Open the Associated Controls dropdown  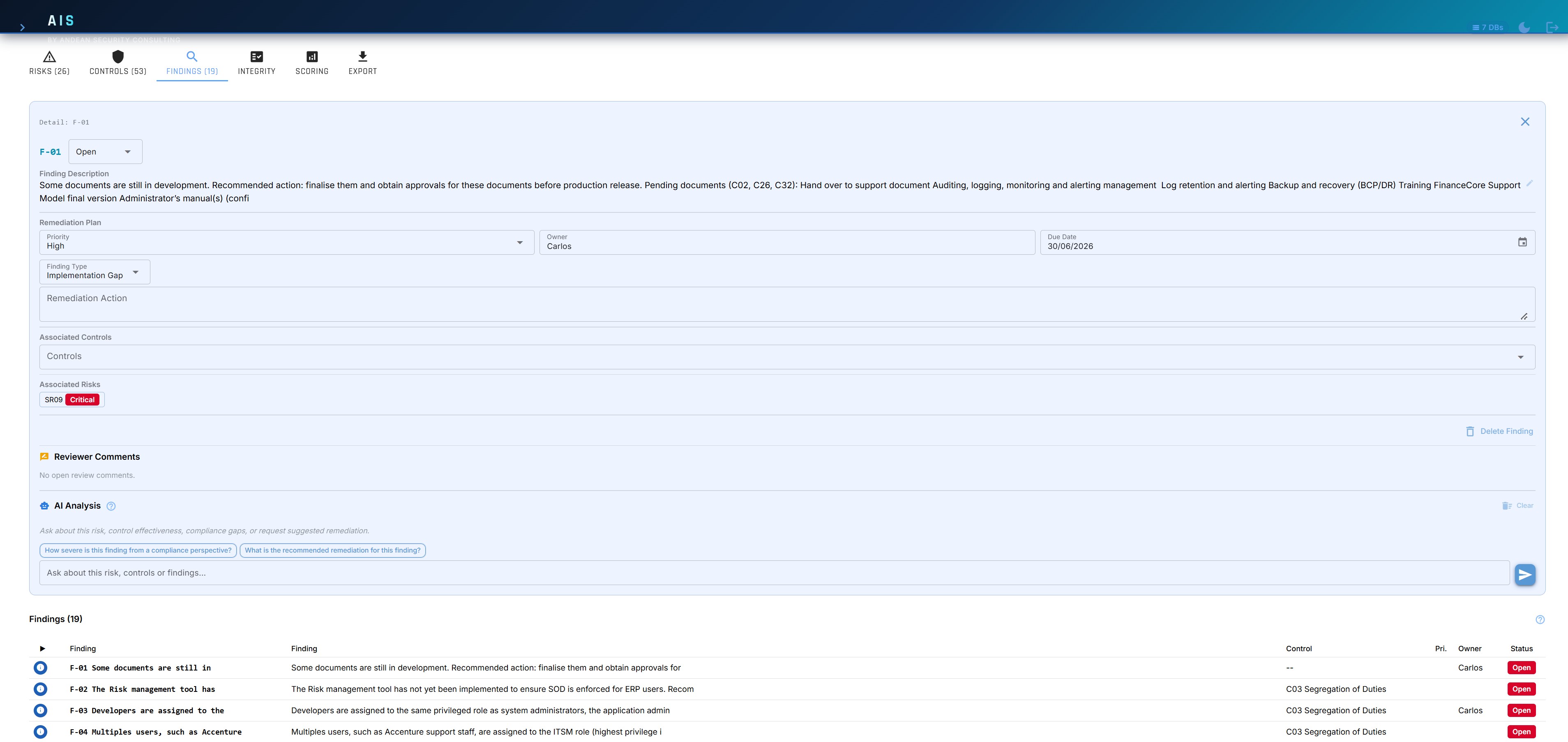[787, 357]
